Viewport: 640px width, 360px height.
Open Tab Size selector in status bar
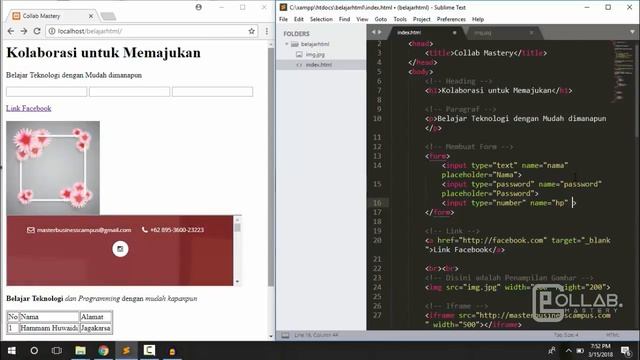pos(566,335)
